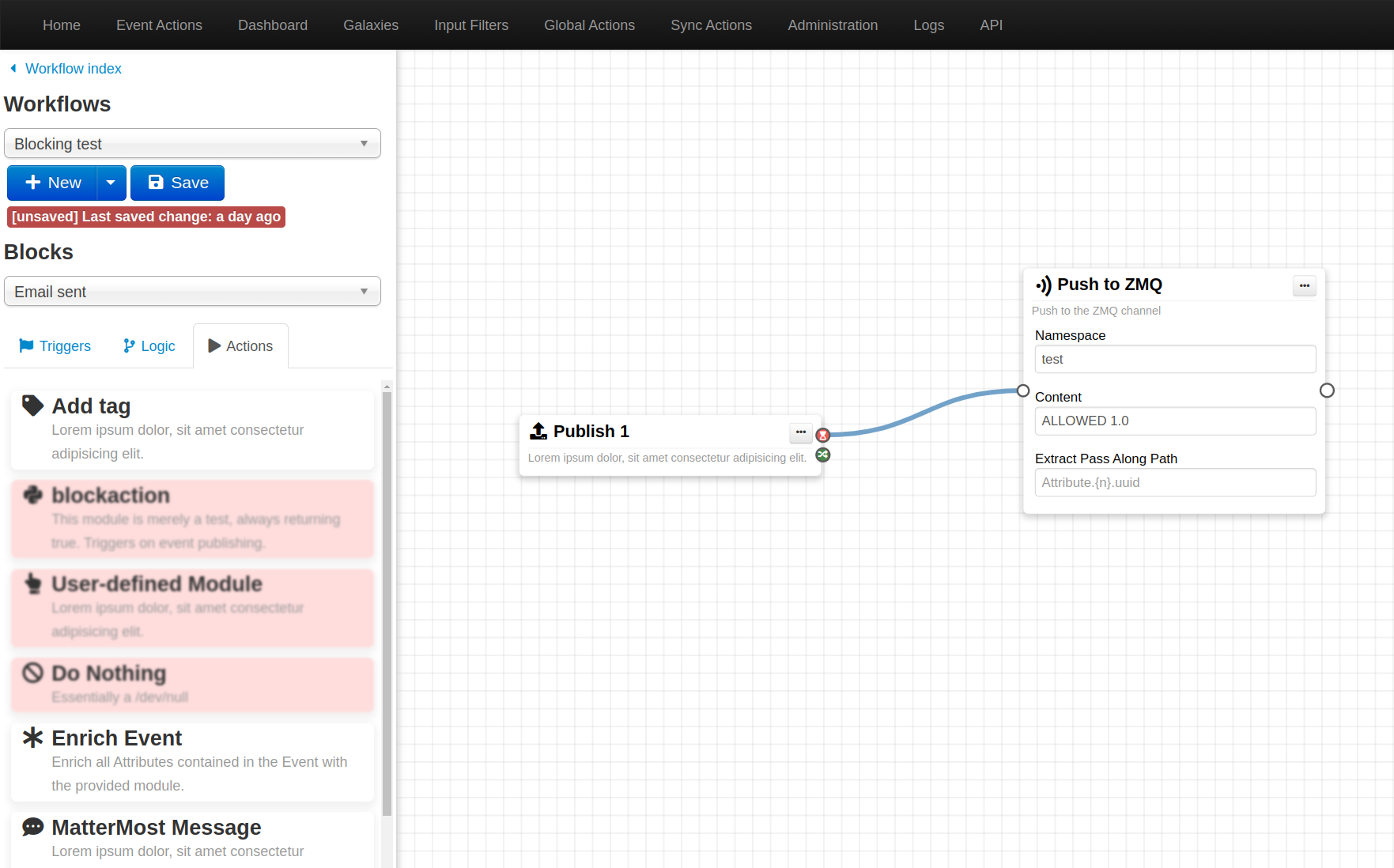Switch to the Triggers tab
1394x868 pixels.
point(55,346)
